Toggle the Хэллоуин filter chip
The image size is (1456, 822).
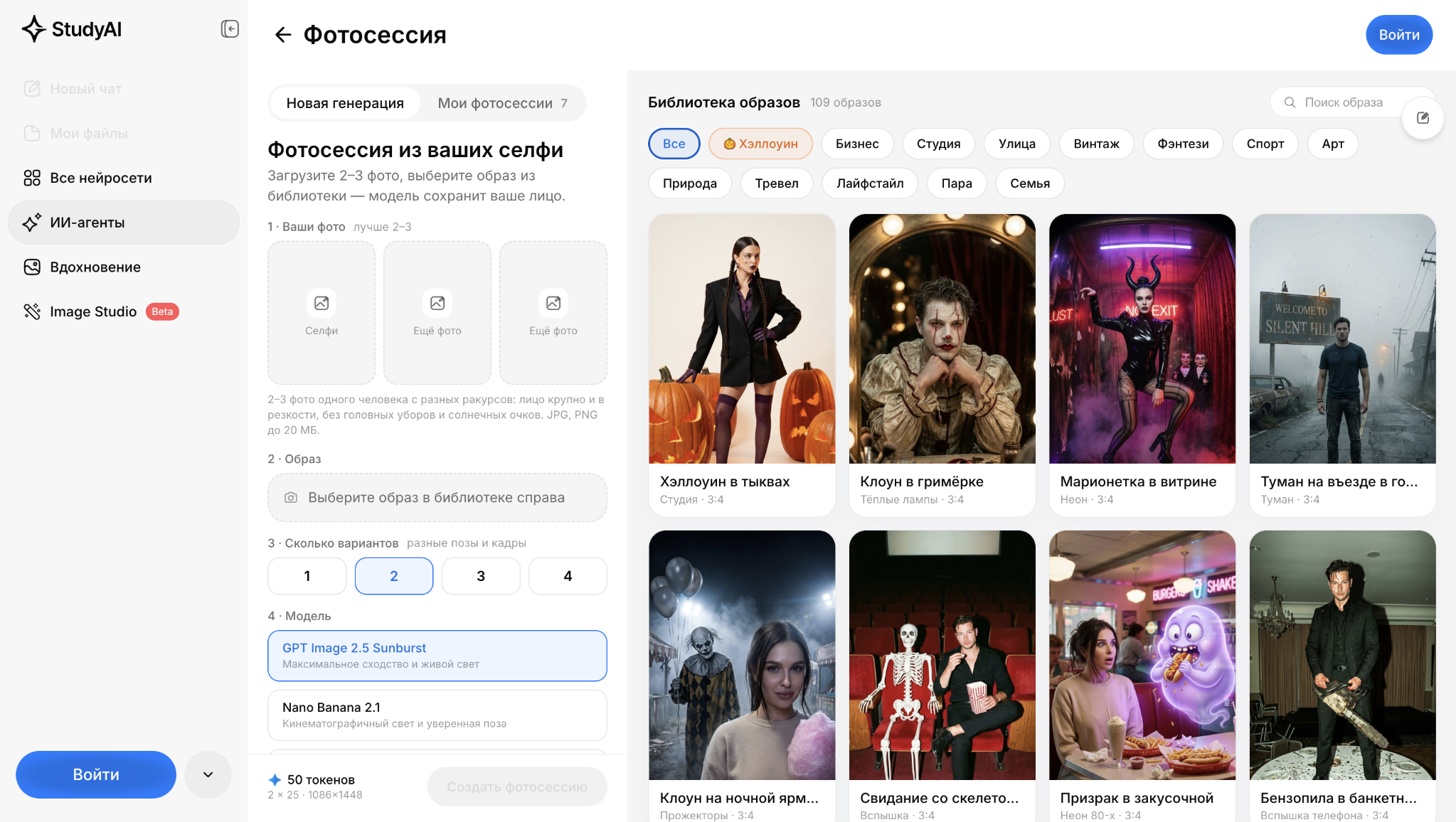pos(760,144)
